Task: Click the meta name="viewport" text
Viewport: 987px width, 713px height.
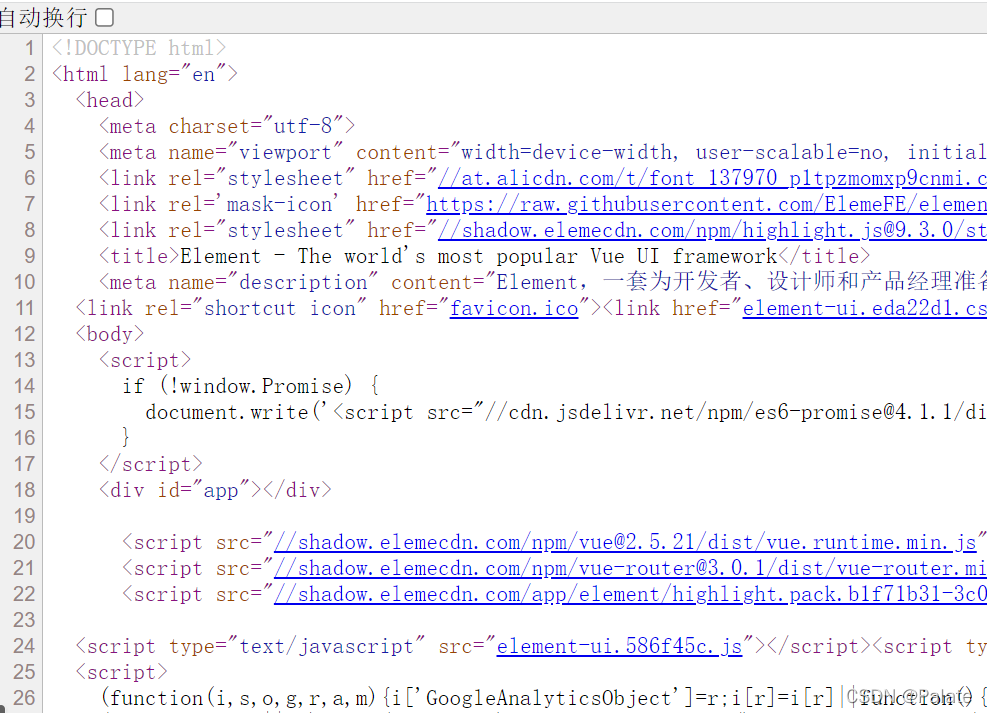Action: [x=221, y=152]
